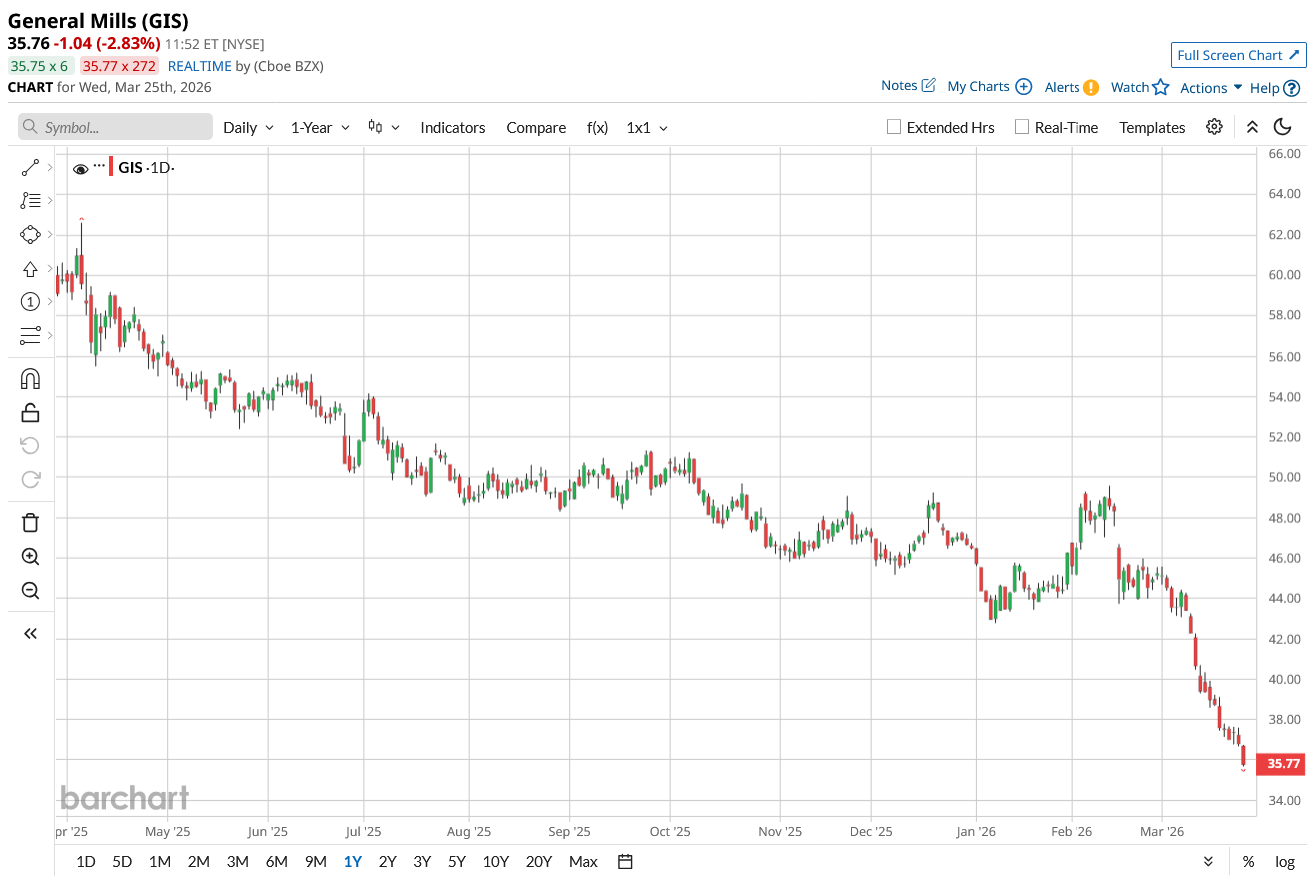This screenshot has height=876, width=1308.
Task: Open Help question mark icon
Action: coord(1292,88)
